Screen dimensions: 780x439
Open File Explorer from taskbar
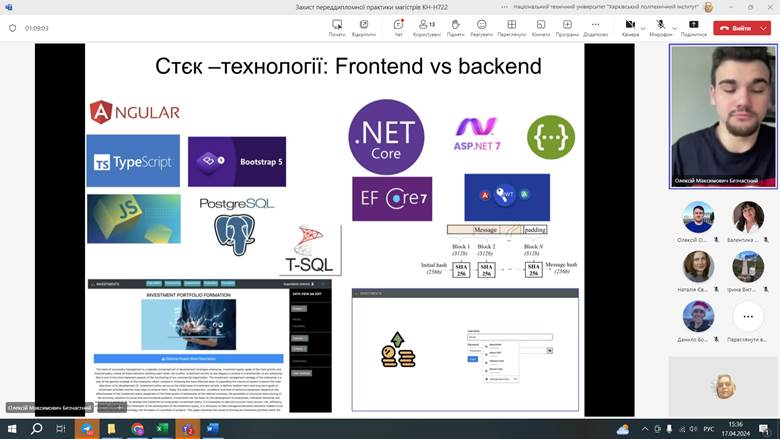click(x=112, y=429)
